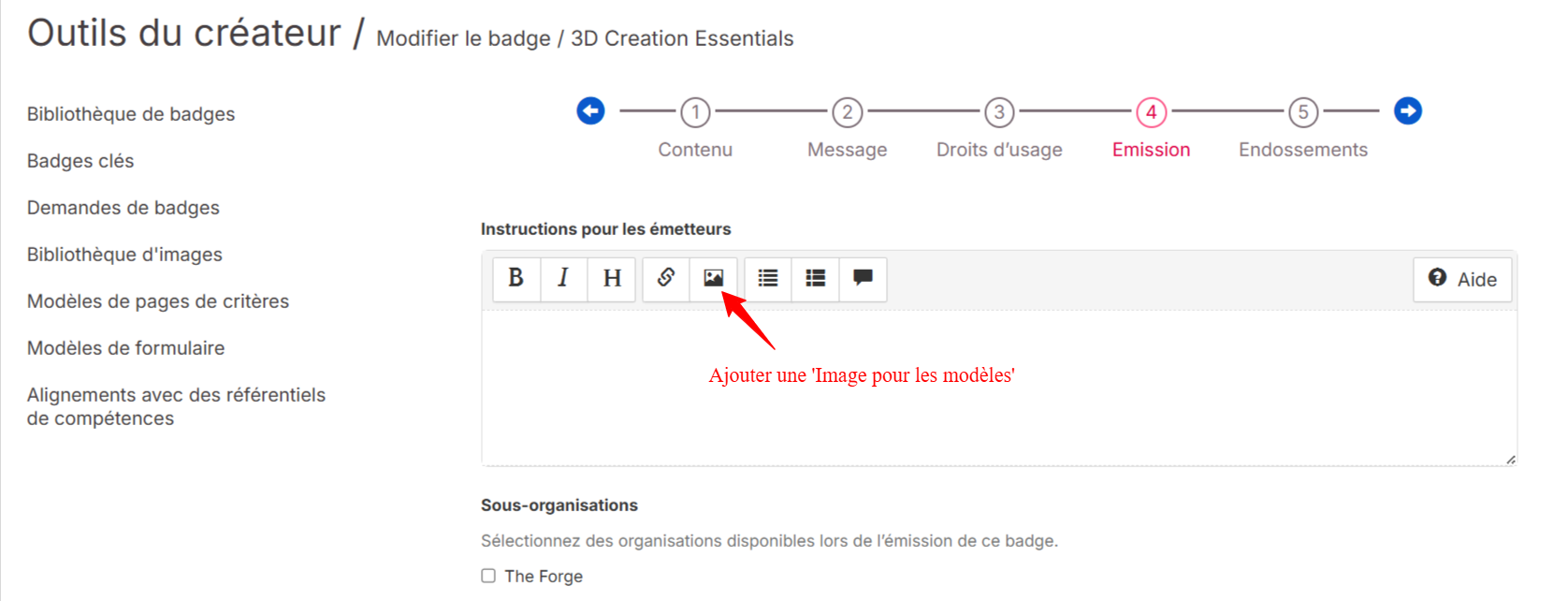The width and height of the screenshot is (1568, 601).
Task: Grab the text area resize handle
Action: coord(1510,459)
